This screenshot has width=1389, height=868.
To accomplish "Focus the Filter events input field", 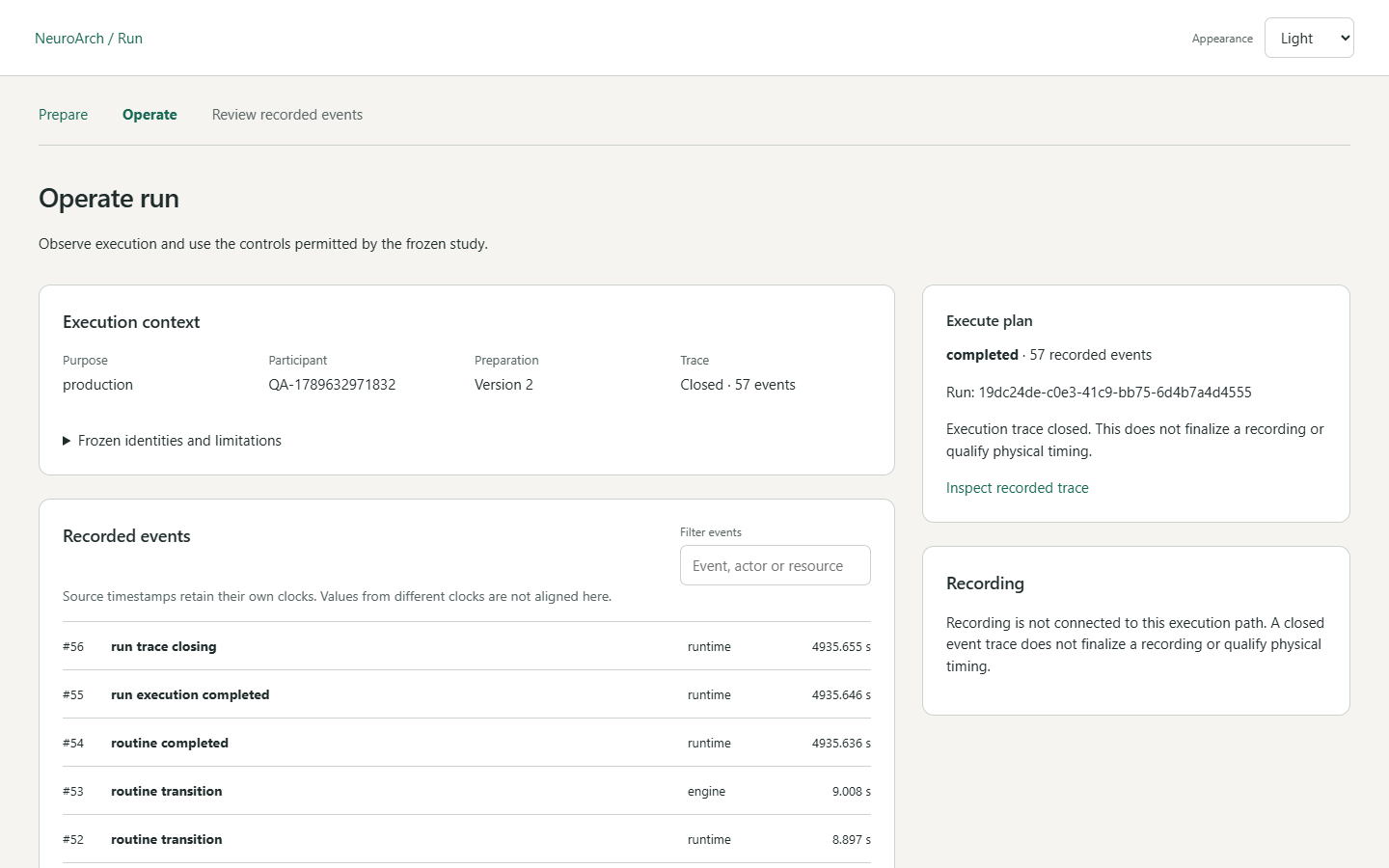I will [776, 565].
